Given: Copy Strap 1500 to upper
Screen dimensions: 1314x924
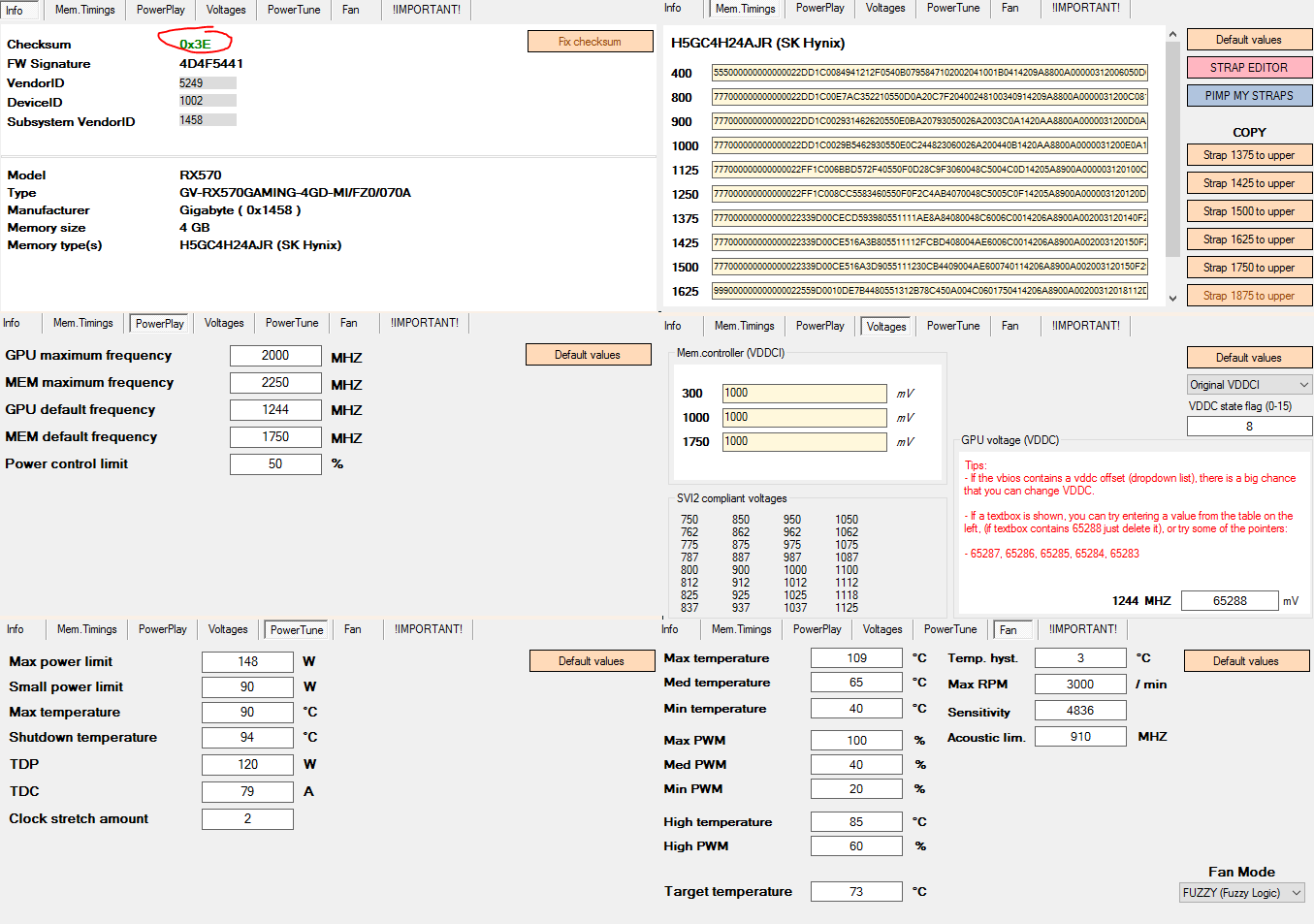Looking at the screenshot, I should click(x=1249, y=211).
